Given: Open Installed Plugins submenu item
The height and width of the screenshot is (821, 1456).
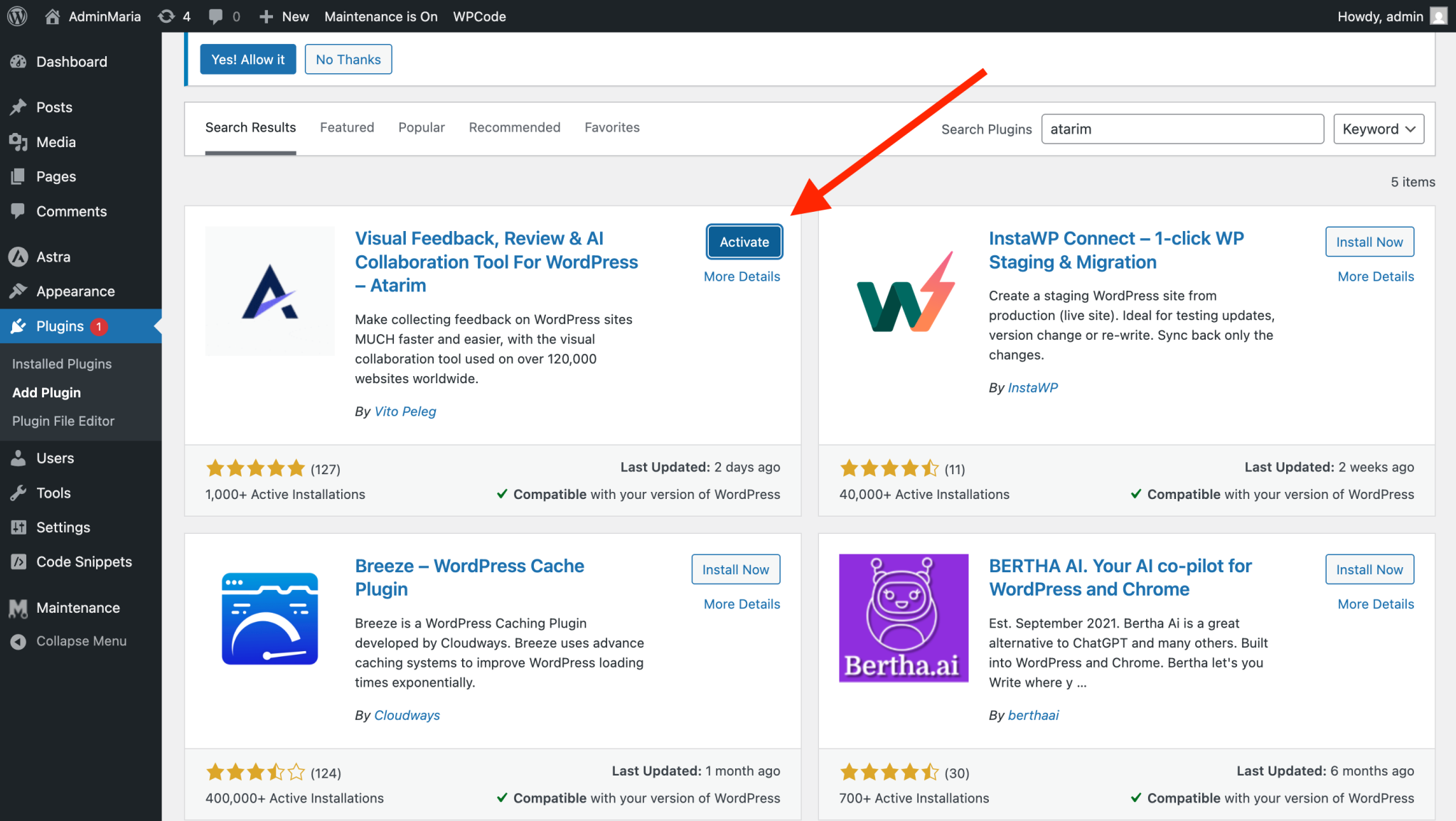Looking at the screenshot, I should pyautogui.click(x=62, y=363).
